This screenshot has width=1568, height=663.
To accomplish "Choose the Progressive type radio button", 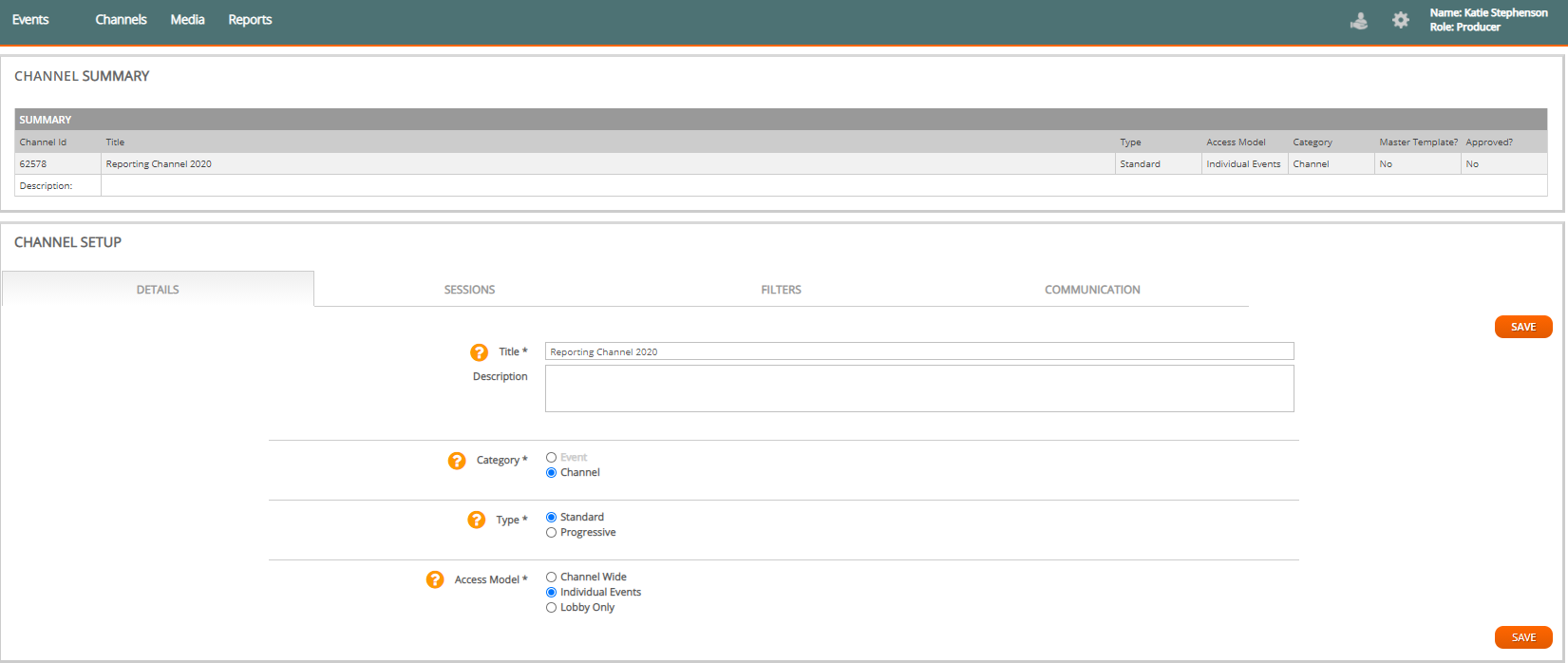I will click(551, 533).
